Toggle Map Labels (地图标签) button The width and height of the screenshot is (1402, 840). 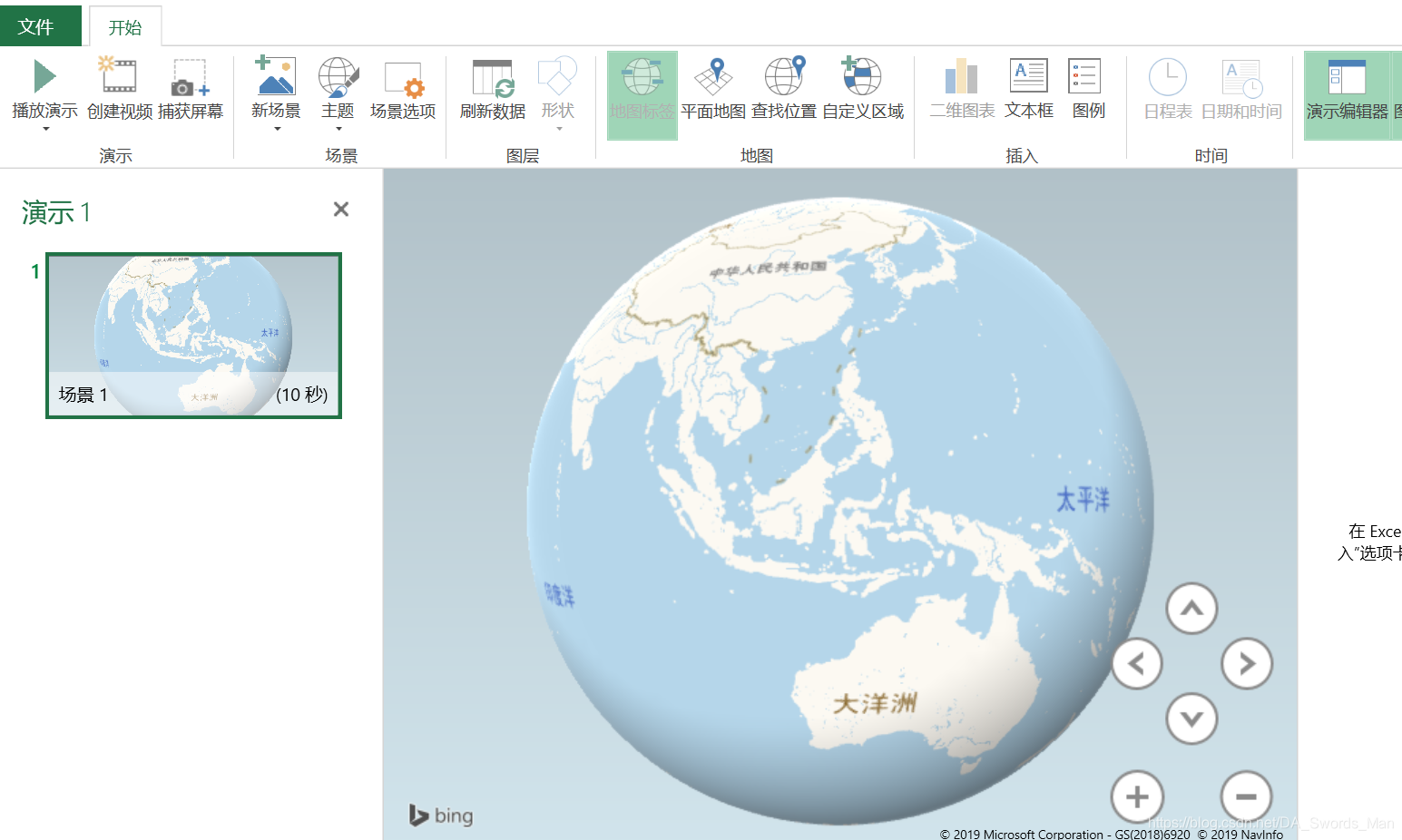pyautogui.click(x=642, y=95)
